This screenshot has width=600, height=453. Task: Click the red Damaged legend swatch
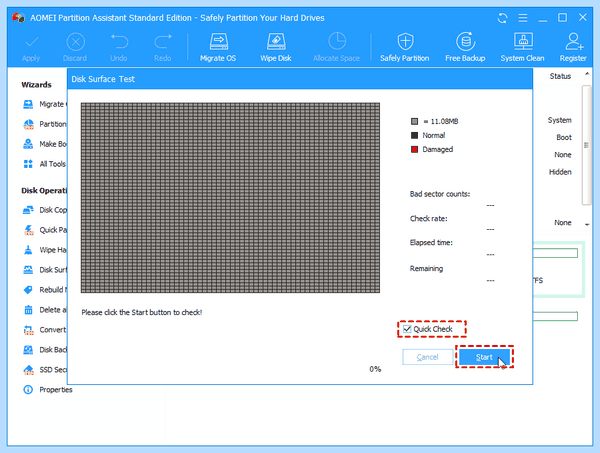point(414,149)
